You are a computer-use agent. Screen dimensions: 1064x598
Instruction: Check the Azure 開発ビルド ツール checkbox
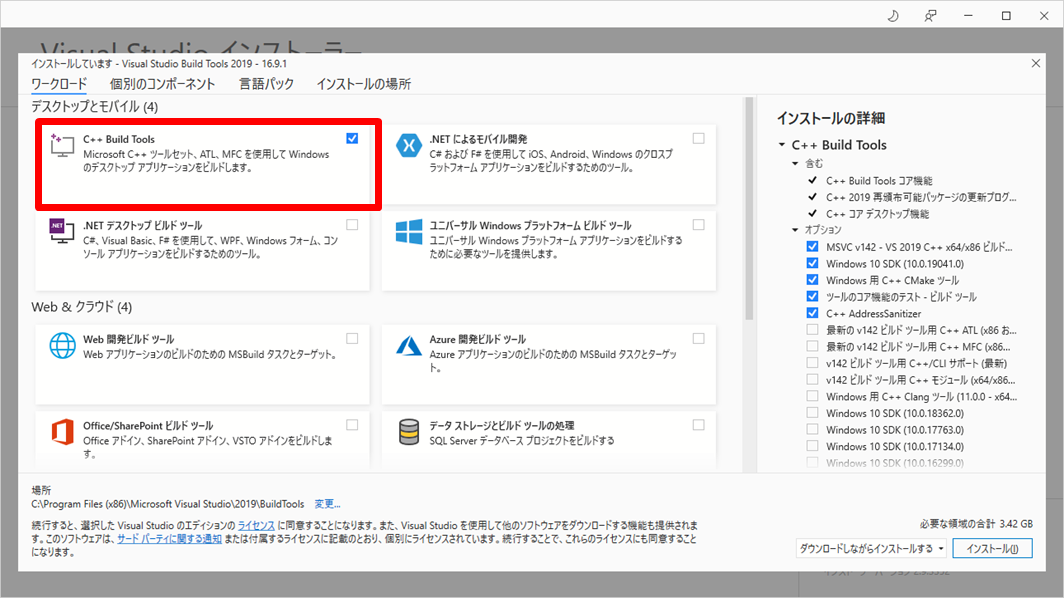698,339
